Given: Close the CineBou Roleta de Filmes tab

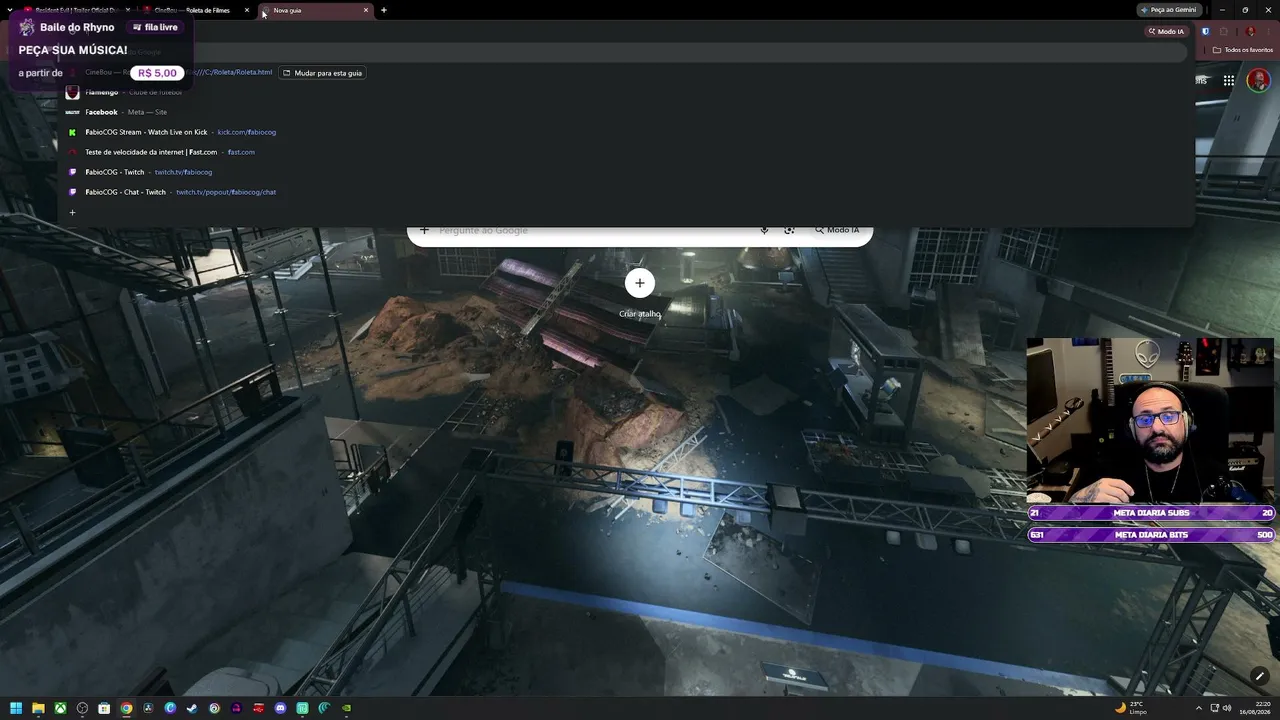Looking at the screenshot, I should [x=247, y=10].
